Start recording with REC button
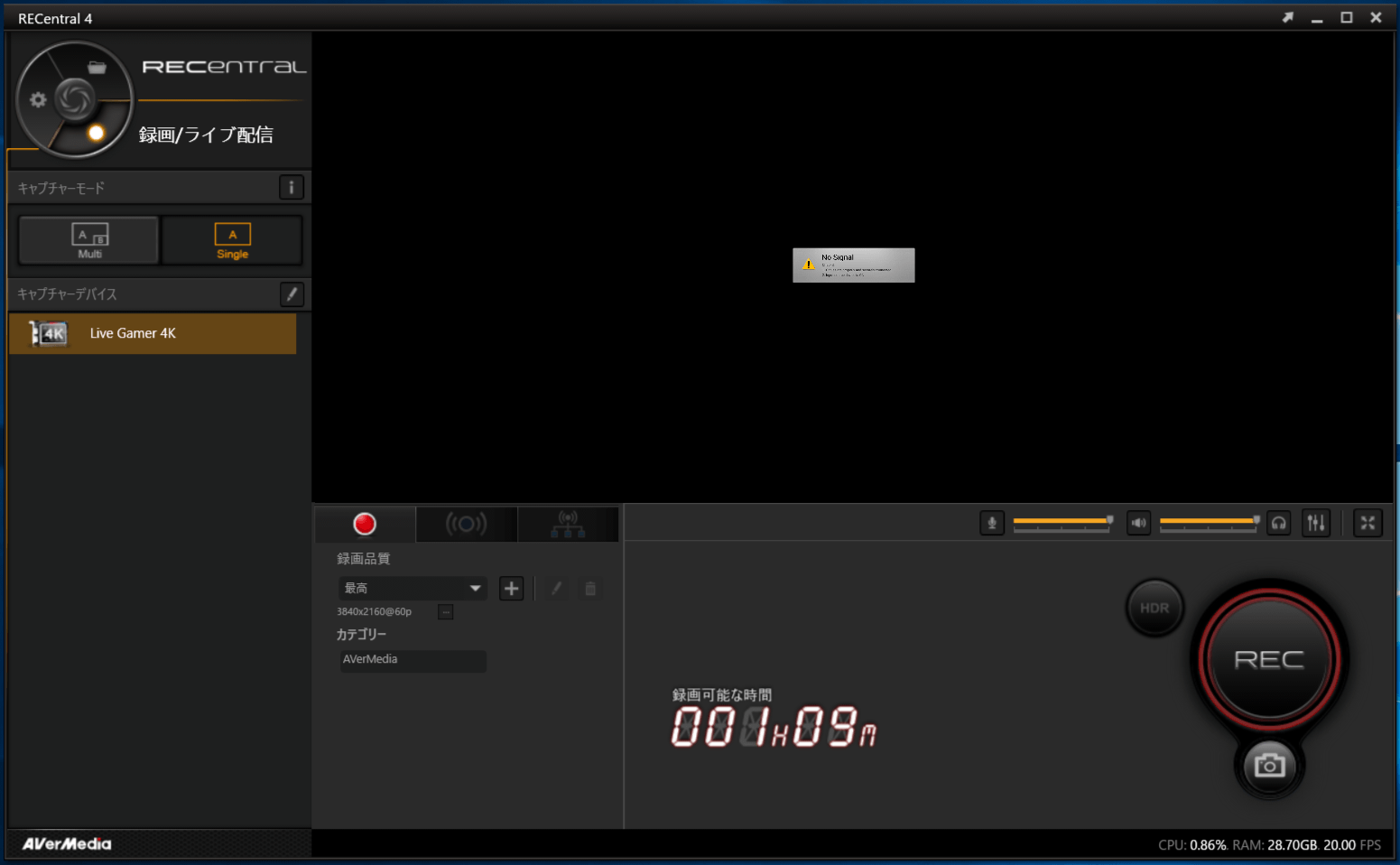1400x865 pixels. coord(1269,660)
